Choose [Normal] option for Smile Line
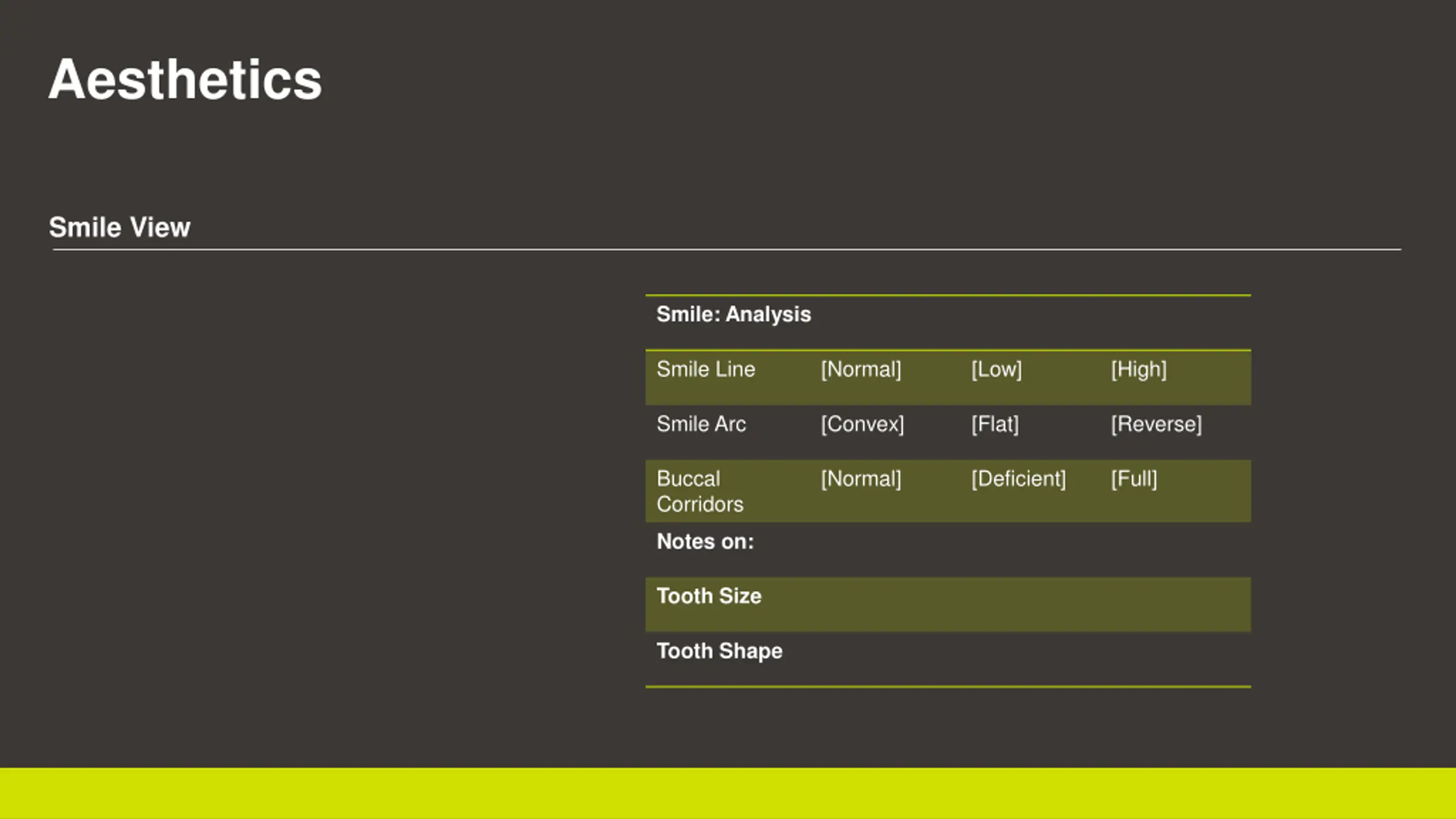Screen dimensions: 1456x819 tap(861, 370)
